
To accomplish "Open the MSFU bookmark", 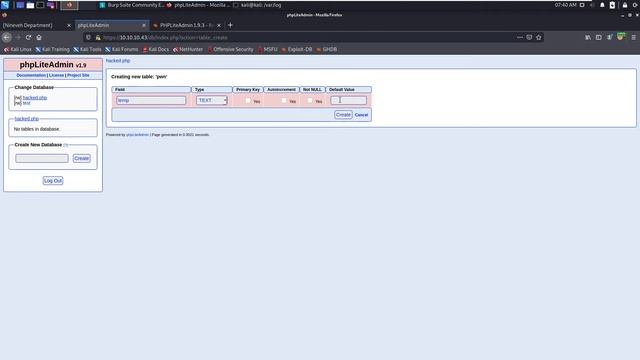I will point(268,49).
